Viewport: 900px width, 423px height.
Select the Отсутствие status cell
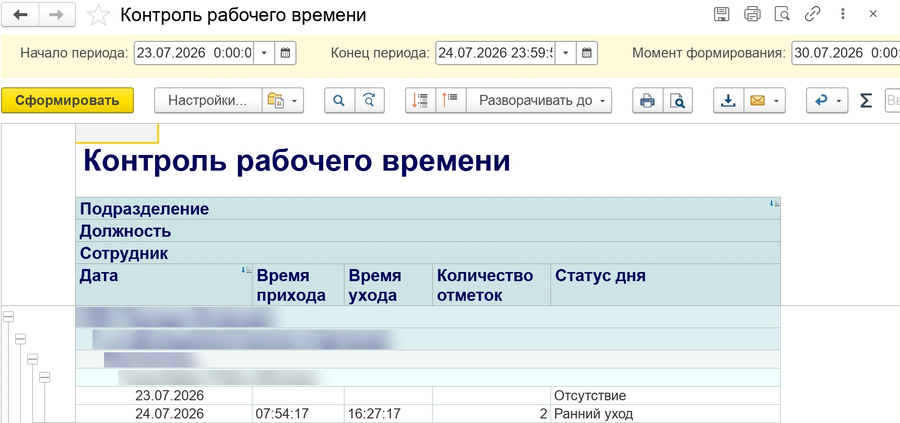click(665, 395)
